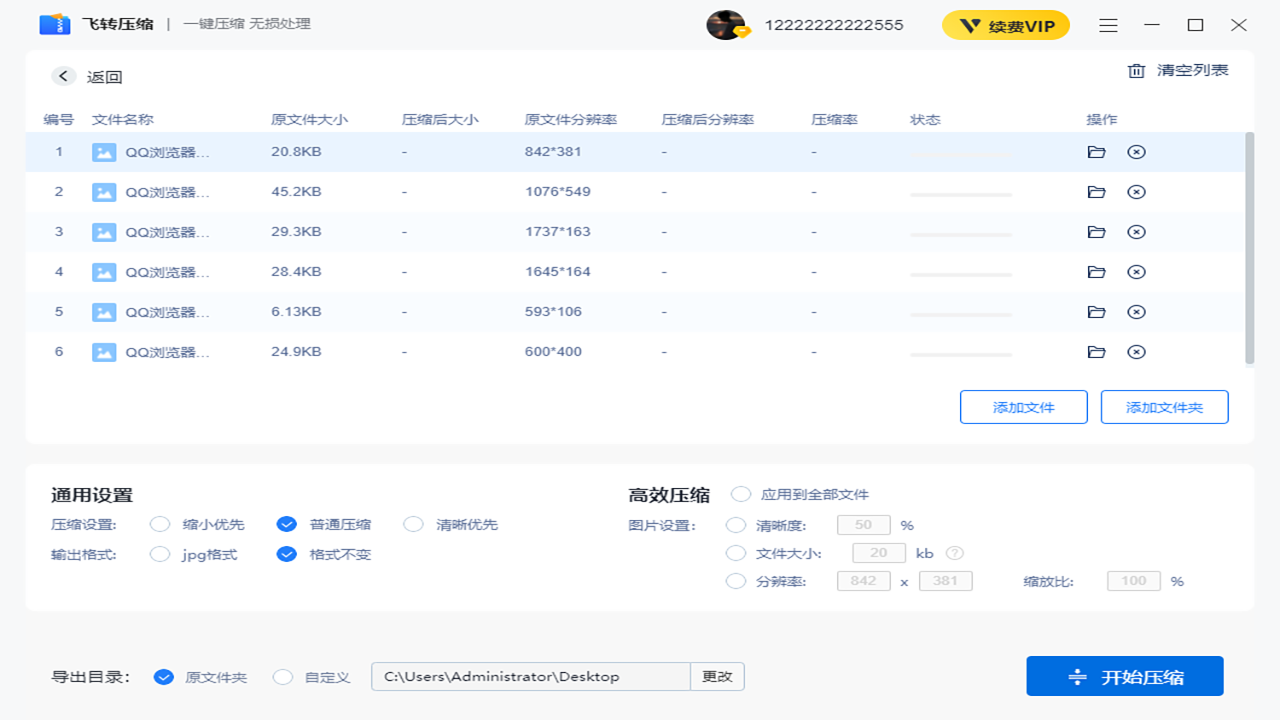Delete file number 4 with X icon
The width and height of the screenshot is (1280, 720).
(1136, 272)
